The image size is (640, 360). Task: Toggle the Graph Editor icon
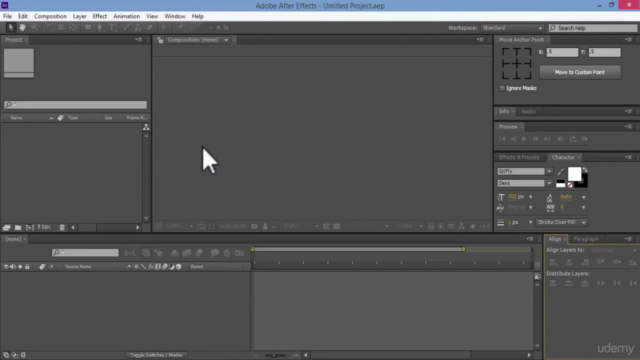click(240, 253)
